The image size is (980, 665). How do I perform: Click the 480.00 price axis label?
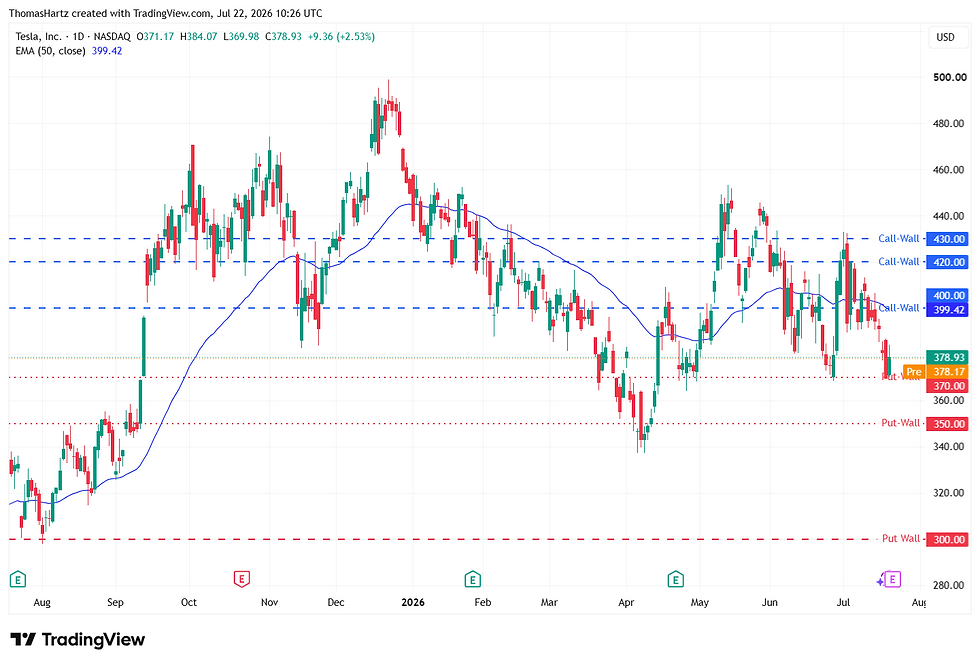point(949,123)
